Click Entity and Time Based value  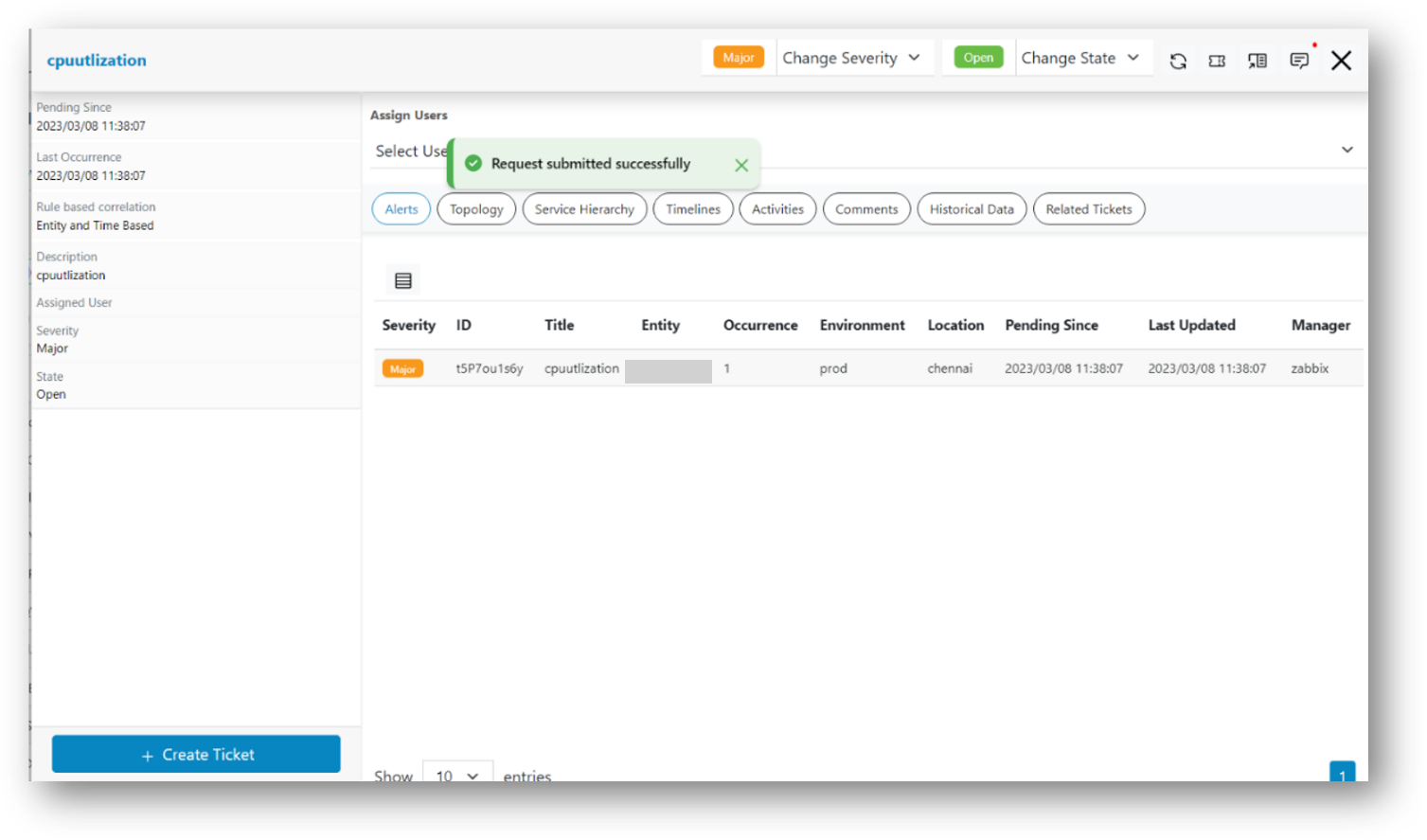[95, 225]
